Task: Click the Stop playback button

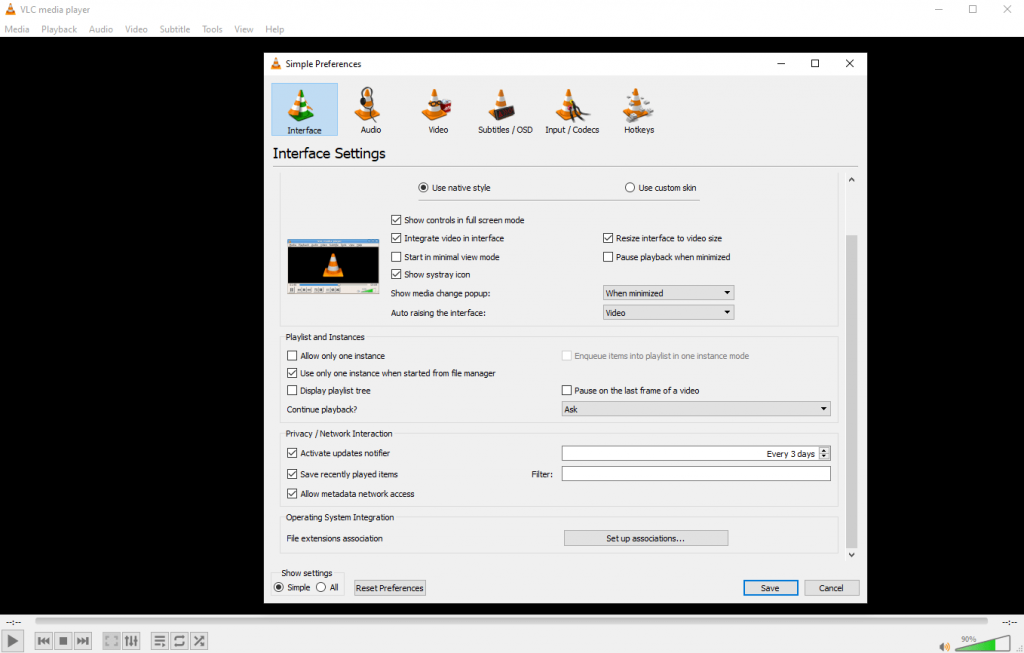Action: (63, 641)
